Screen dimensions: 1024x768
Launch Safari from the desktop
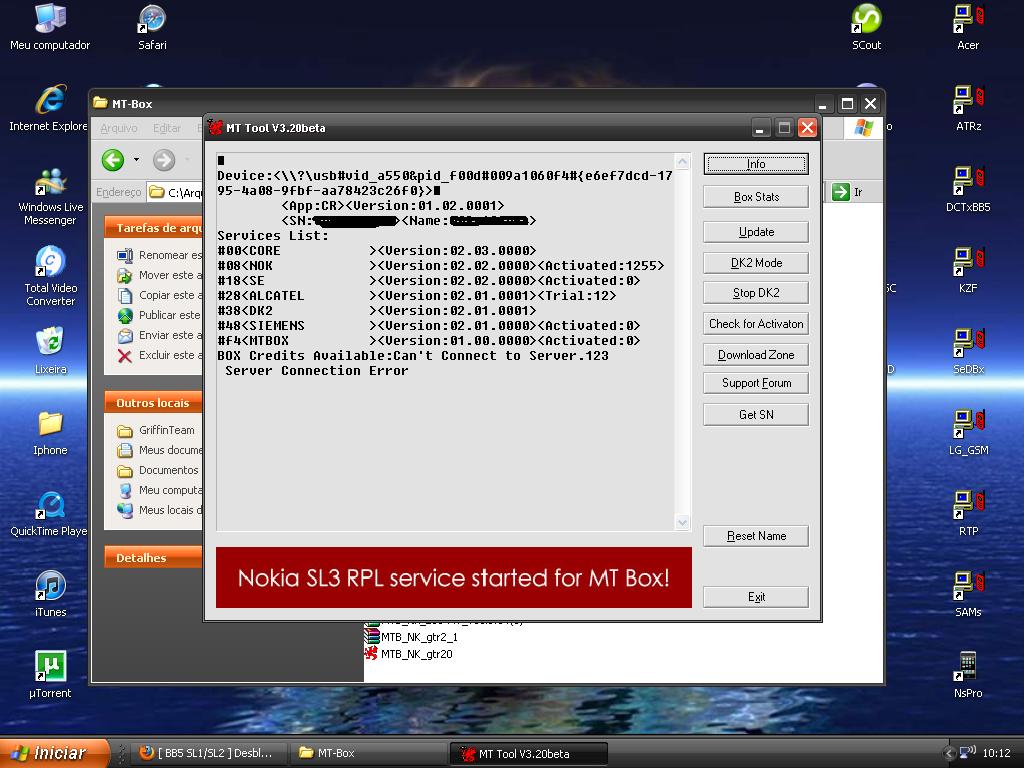point(152,27)
